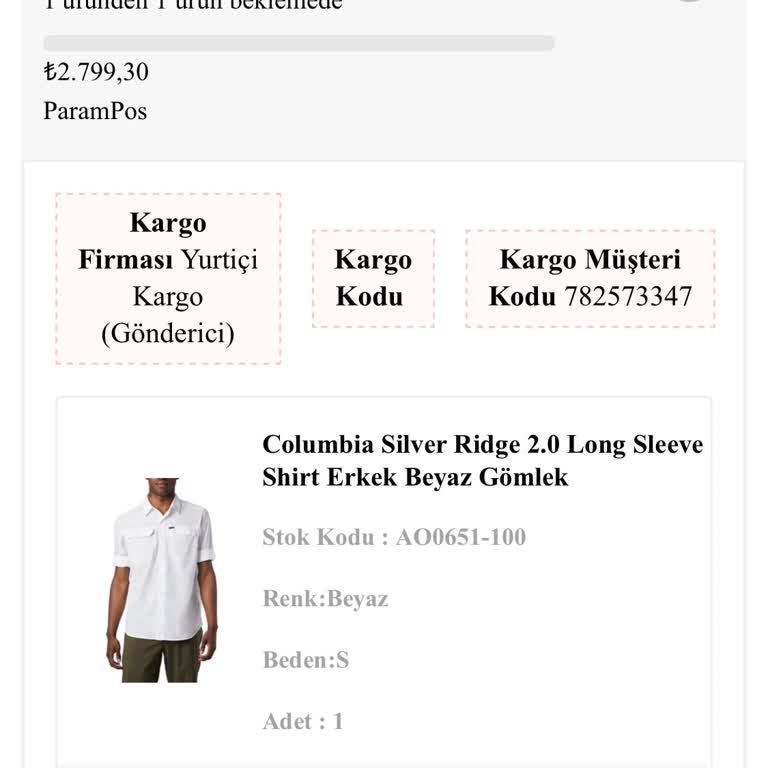Click the Kargo Kodu dashed box
Image resolution: width=768 pixels, height=768 pixels.
click(373, 278)
